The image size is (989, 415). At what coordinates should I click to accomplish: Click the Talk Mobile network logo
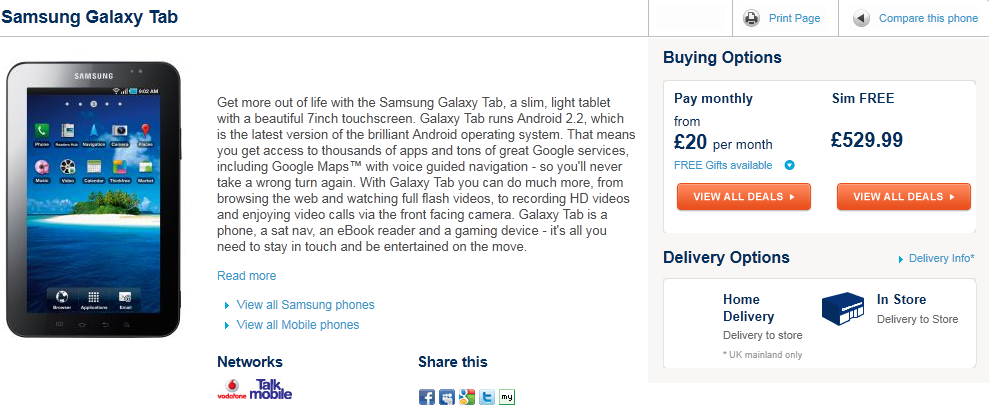270,389
